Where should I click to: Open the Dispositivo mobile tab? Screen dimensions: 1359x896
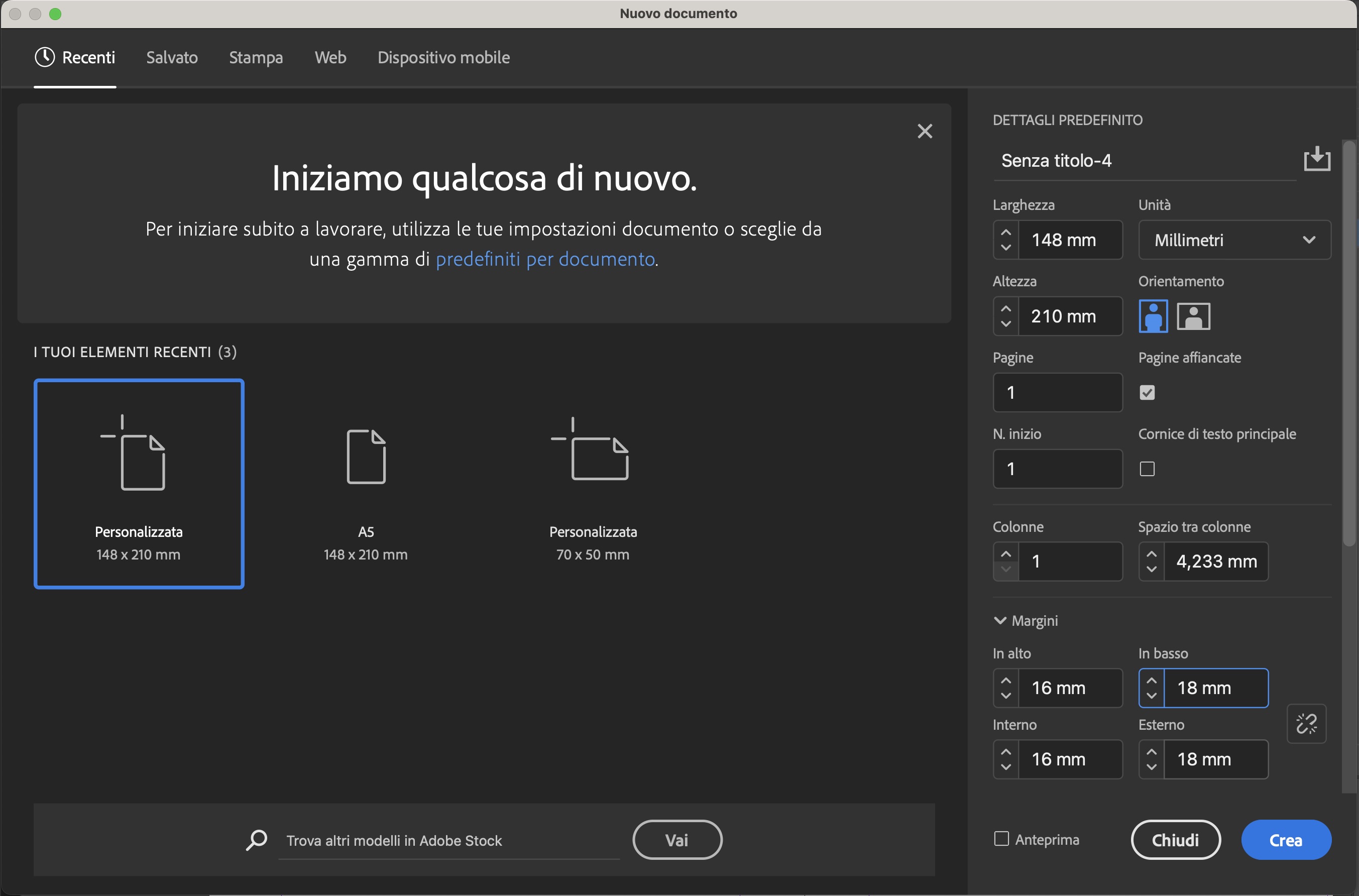click(443, 57)
